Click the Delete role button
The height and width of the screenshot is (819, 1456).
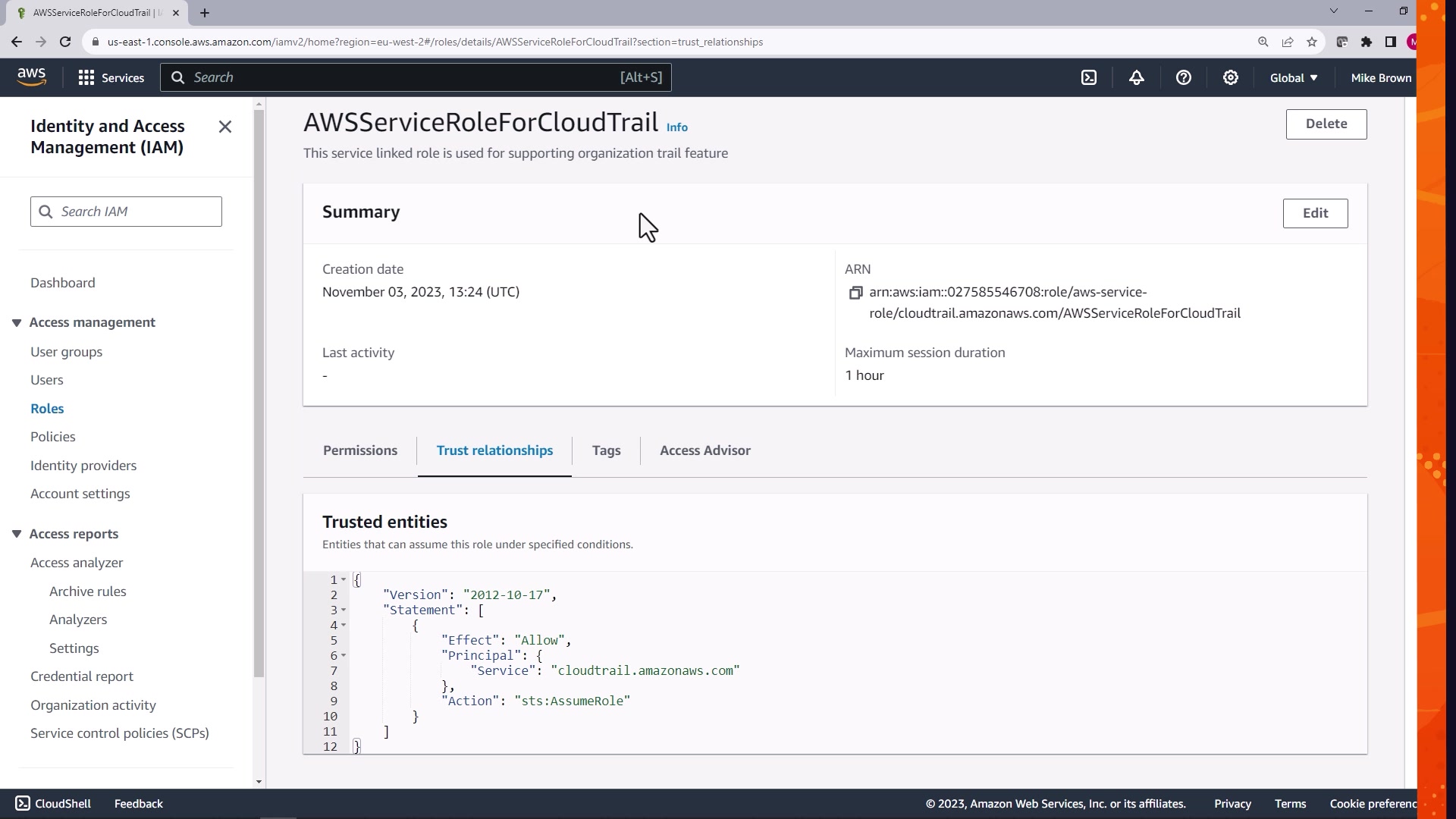[x=1326, y=124]
